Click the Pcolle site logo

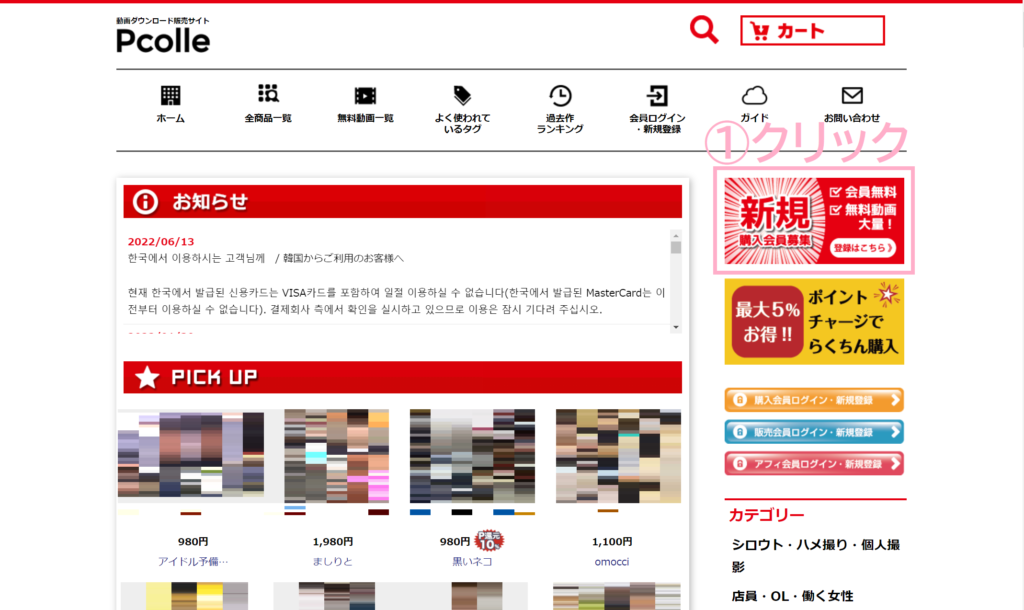click(x=163, y=37)
